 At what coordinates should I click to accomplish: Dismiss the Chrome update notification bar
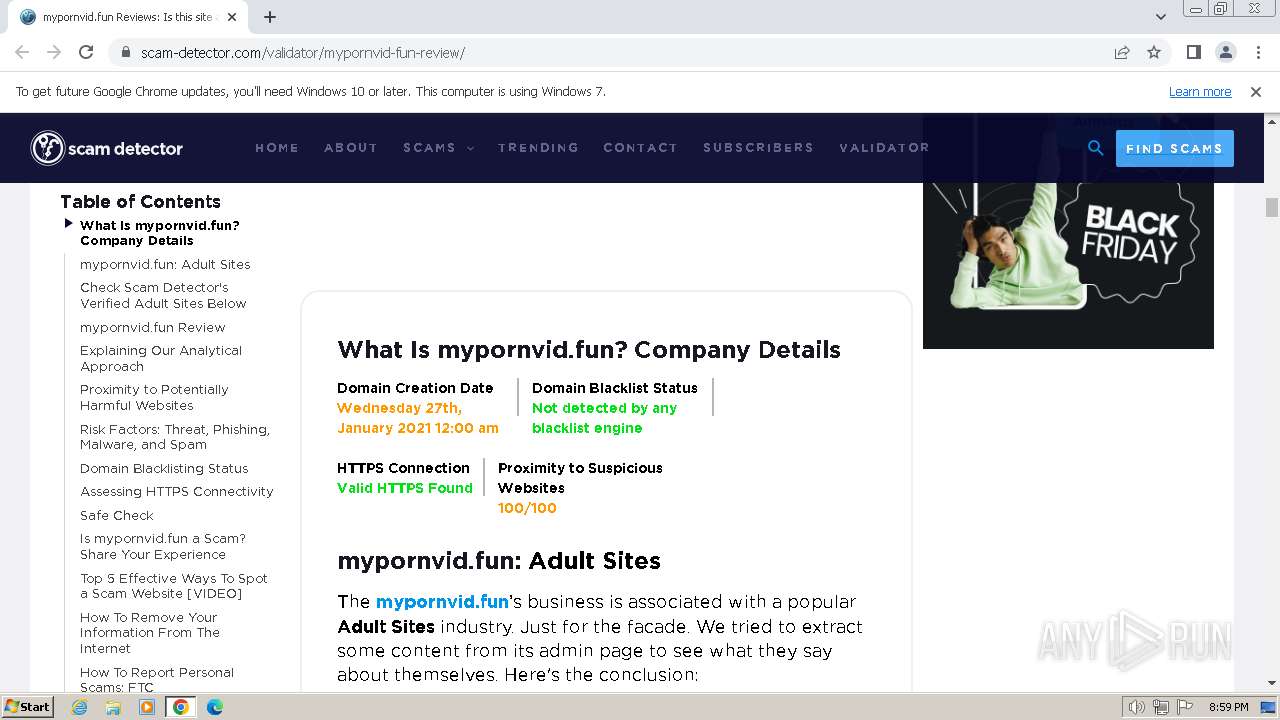[1256, 91]
